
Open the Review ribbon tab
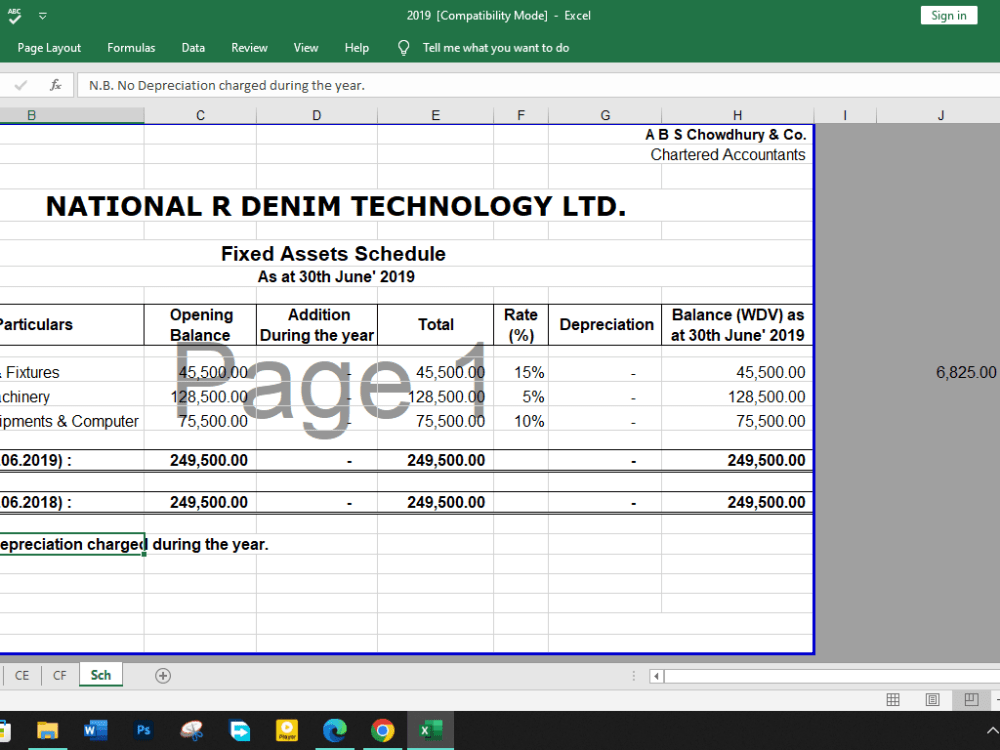pos(249,48)
